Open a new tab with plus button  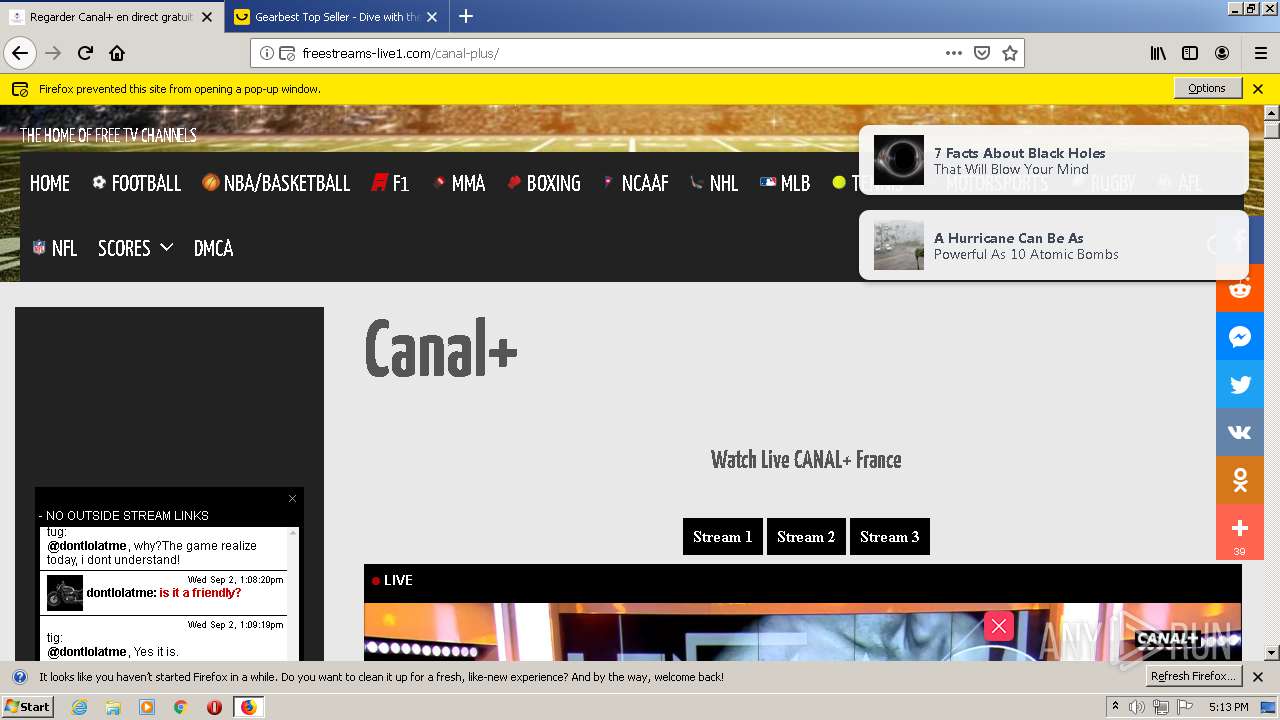[466, 16]
